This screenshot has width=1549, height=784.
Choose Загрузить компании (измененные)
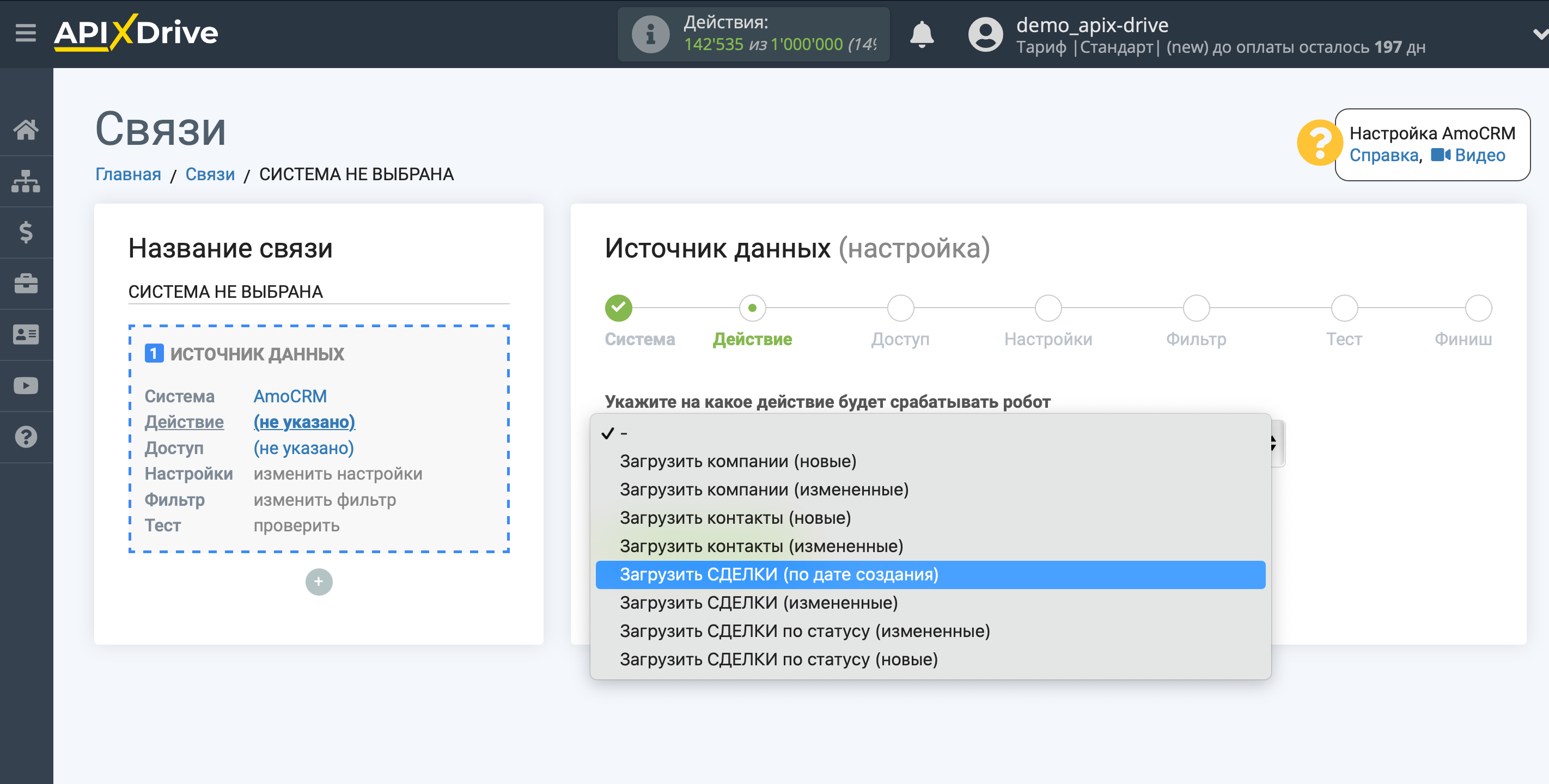click(930, 489)
